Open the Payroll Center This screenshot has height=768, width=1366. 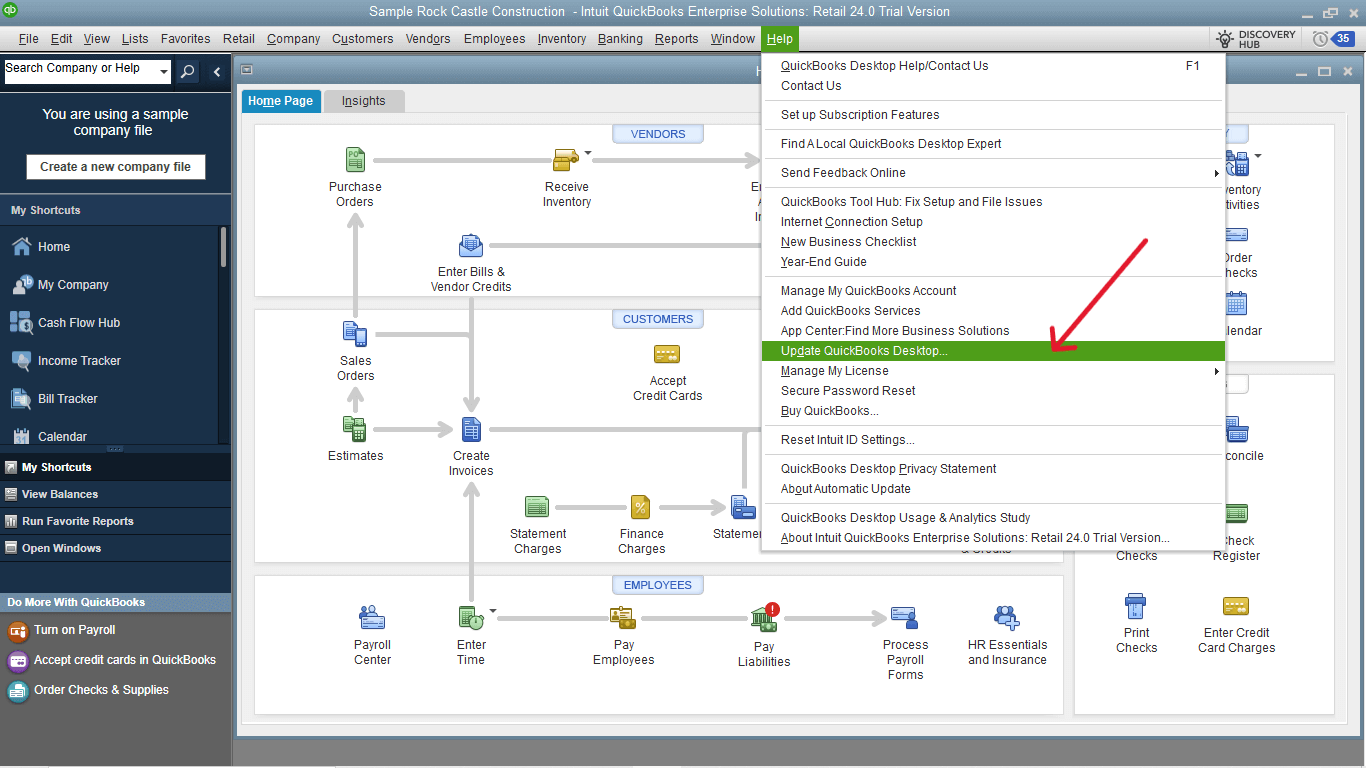click(x=372, y=630)
